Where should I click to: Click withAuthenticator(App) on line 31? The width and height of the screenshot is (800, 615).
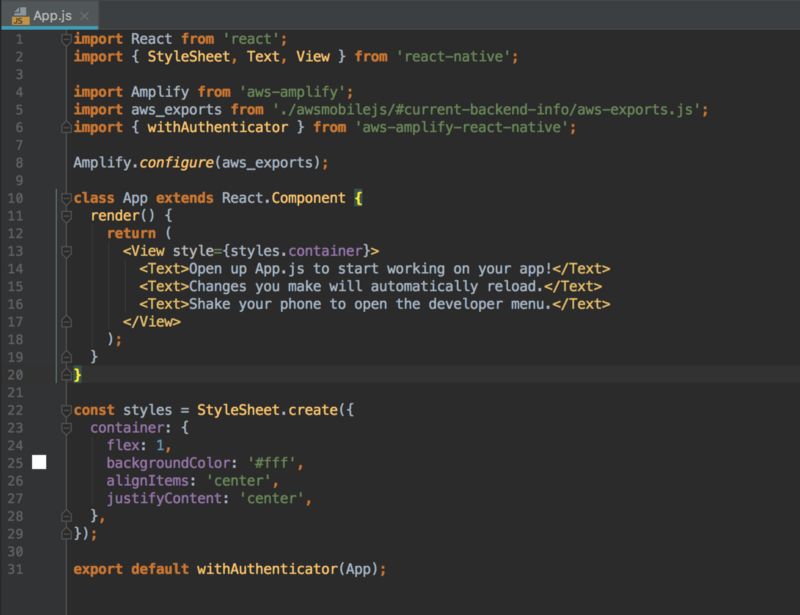[x=288, y=569]
